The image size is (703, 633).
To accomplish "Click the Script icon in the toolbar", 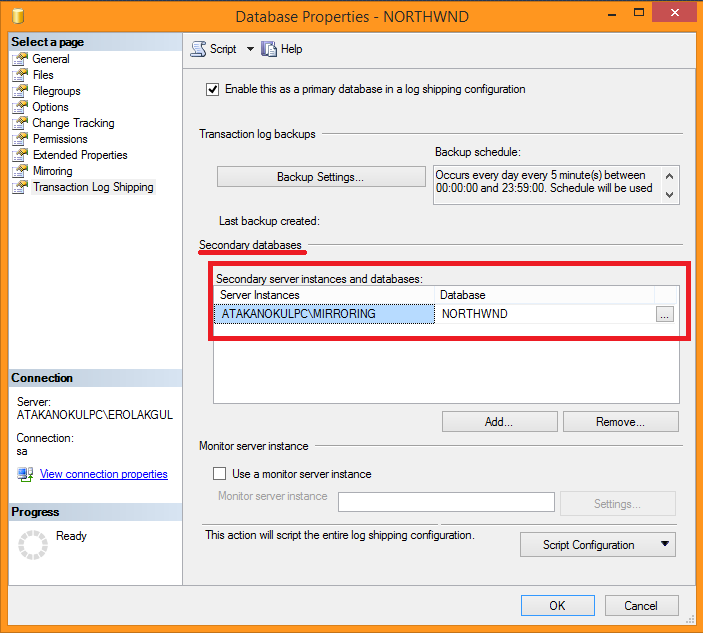I will (198, 49).
